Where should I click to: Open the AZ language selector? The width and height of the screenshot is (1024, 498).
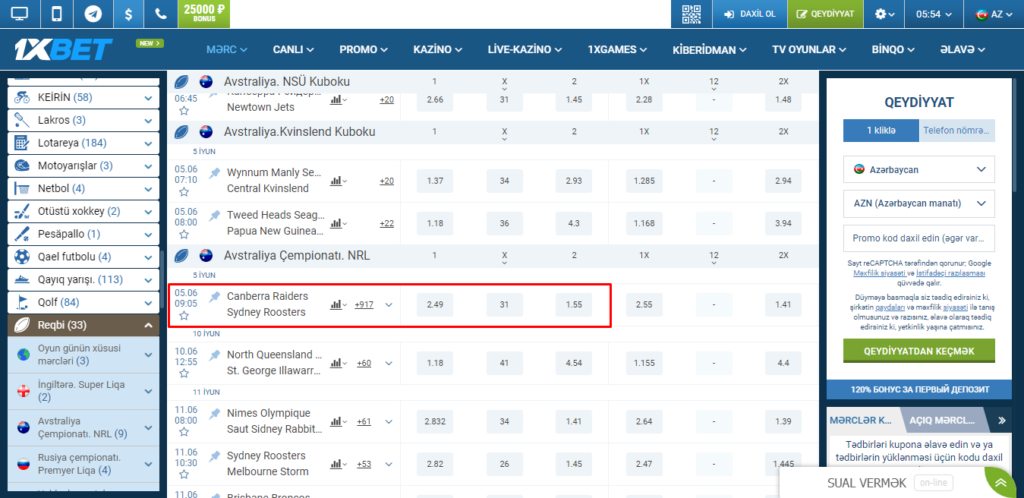point(993,14)
